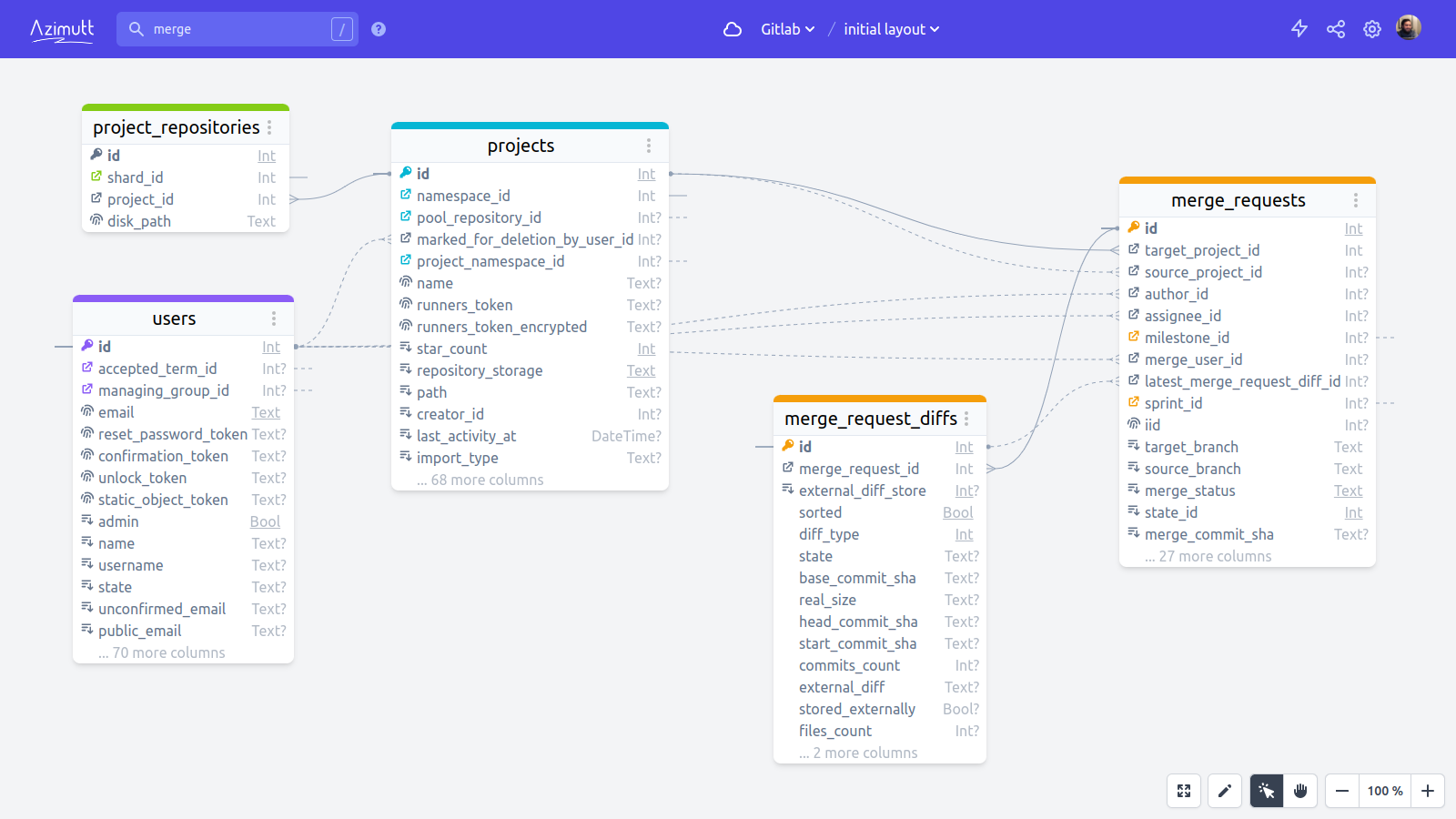Expand 70 more columns in users
This screenshot has width=1456, height=819.
pos(161,652)
